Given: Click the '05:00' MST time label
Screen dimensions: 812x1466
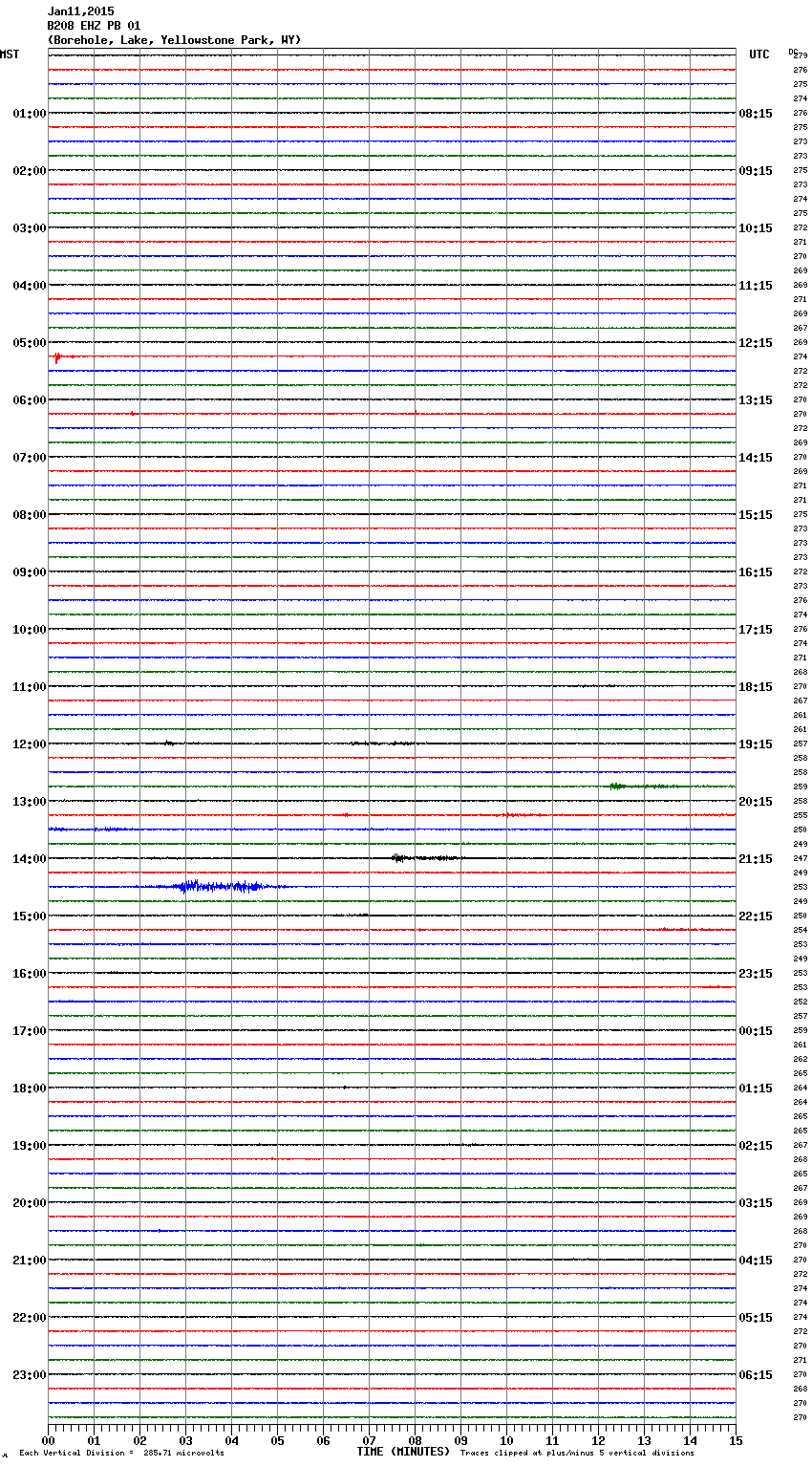Looking at the screenshot, I should [29, 343].
